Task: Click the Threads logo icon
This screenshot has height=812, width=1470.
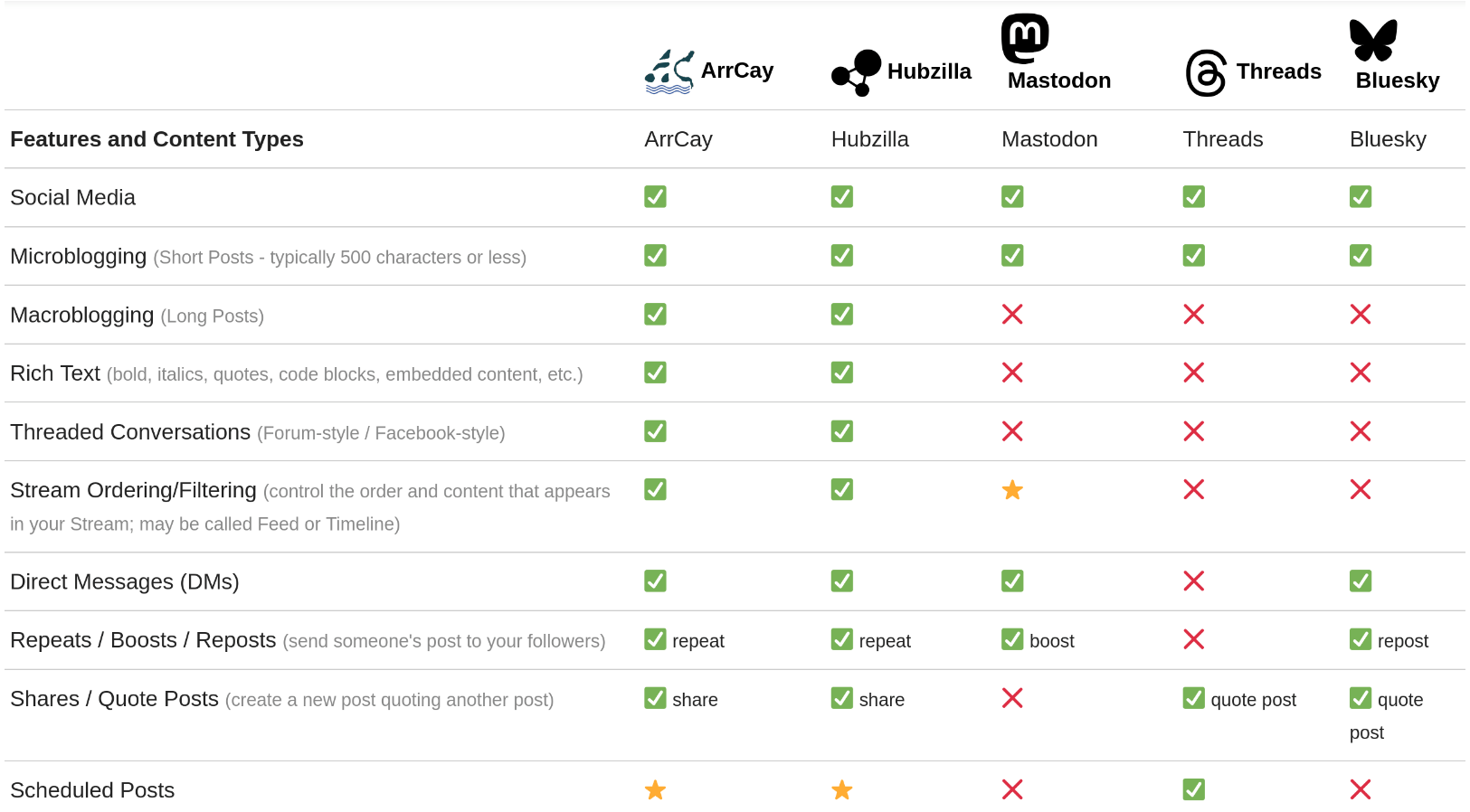Action: click(x=1206, y=73)
